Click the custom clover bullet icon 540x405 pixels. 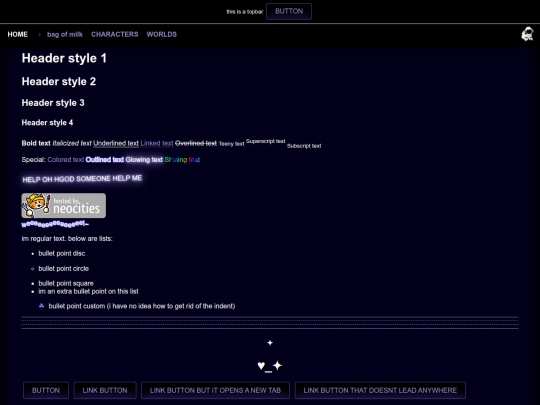pyautogui.click(x=41, y=305)
